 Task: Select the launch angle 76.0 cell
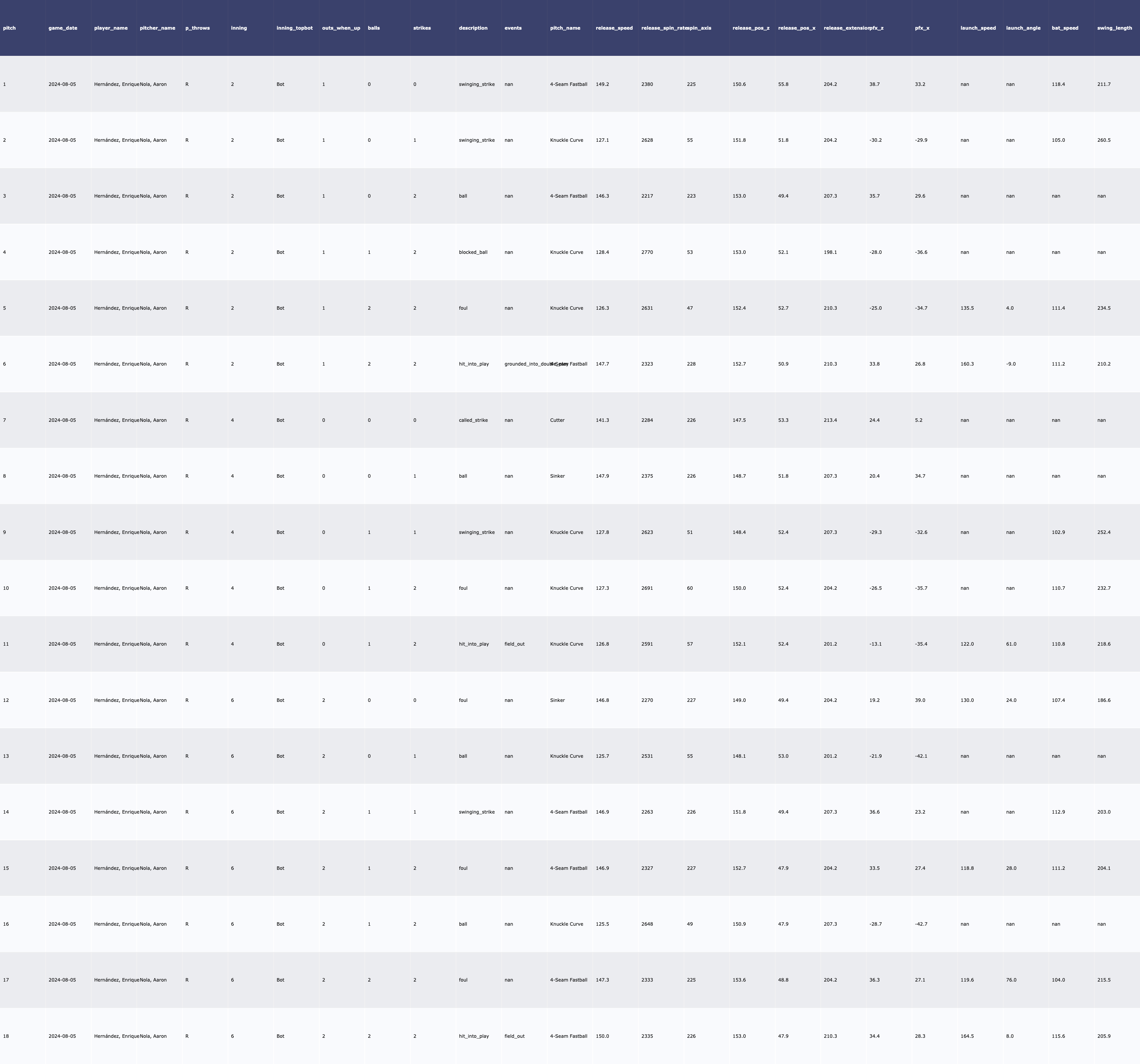click(x=1011, y=980)
